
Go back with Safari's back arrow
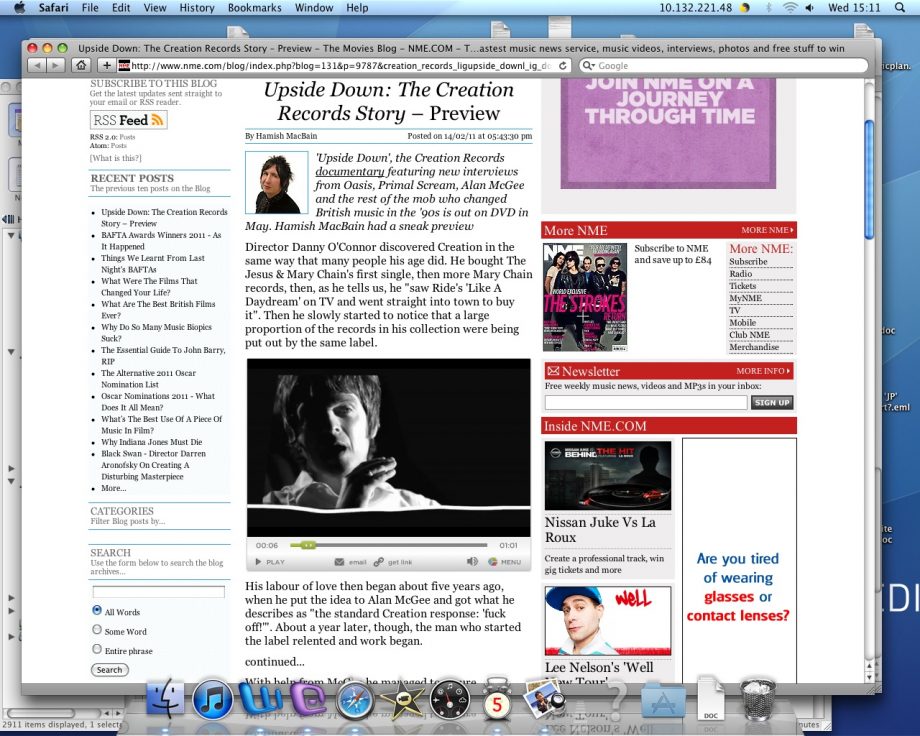37,65
